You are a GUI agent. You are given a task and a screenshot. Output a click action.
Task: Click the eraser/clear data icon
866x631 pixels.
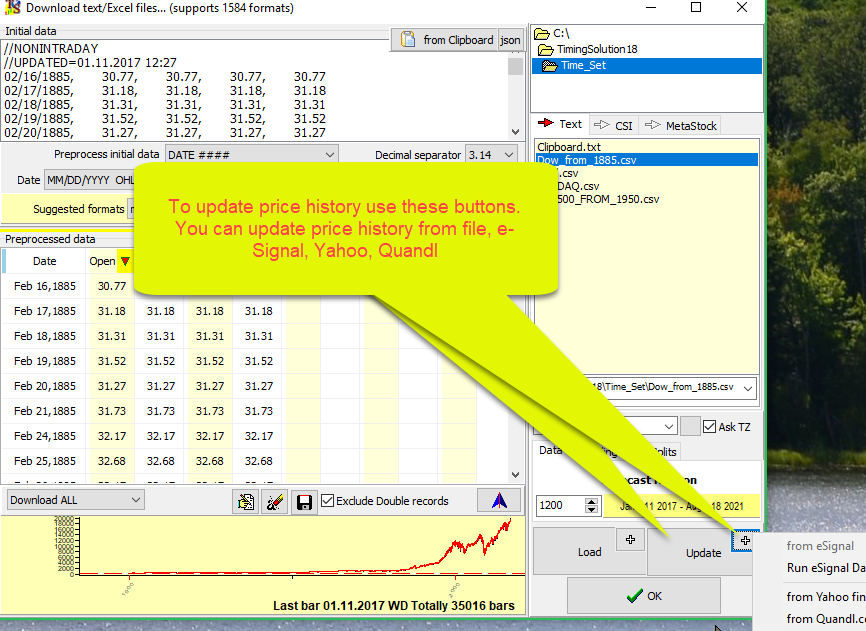274,501
